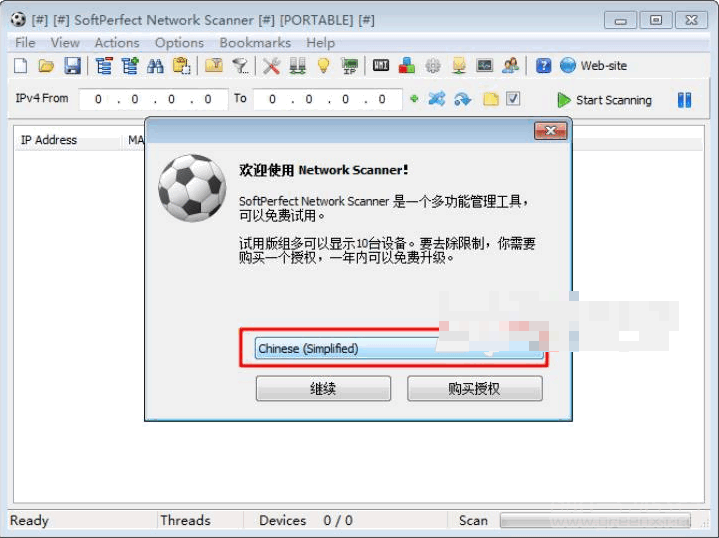The height and width of the screenshot is (538, 719).
Task: Click the New document toolbar icon
Action: point(21,66)
